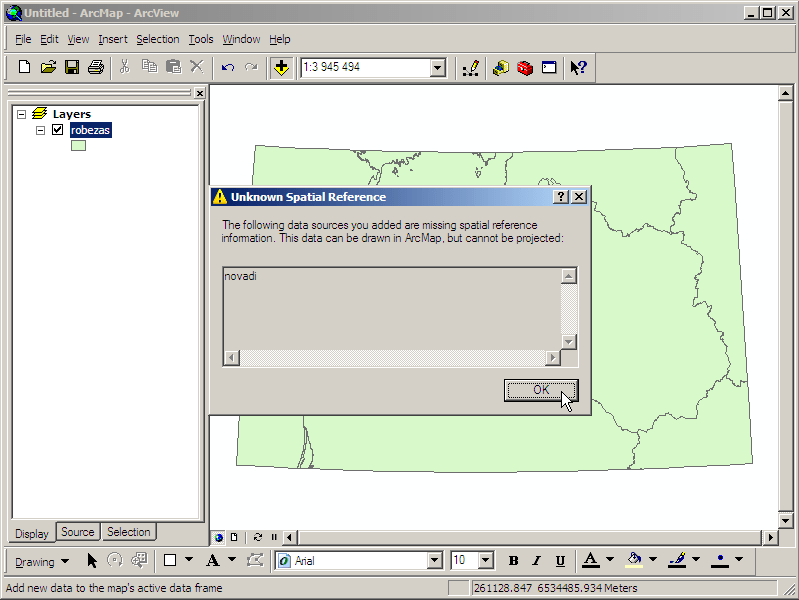The height and width of the screenshot is (600, 799).
Task: Click the help question mark in dialog title
Action: click(x=561, y=197)
